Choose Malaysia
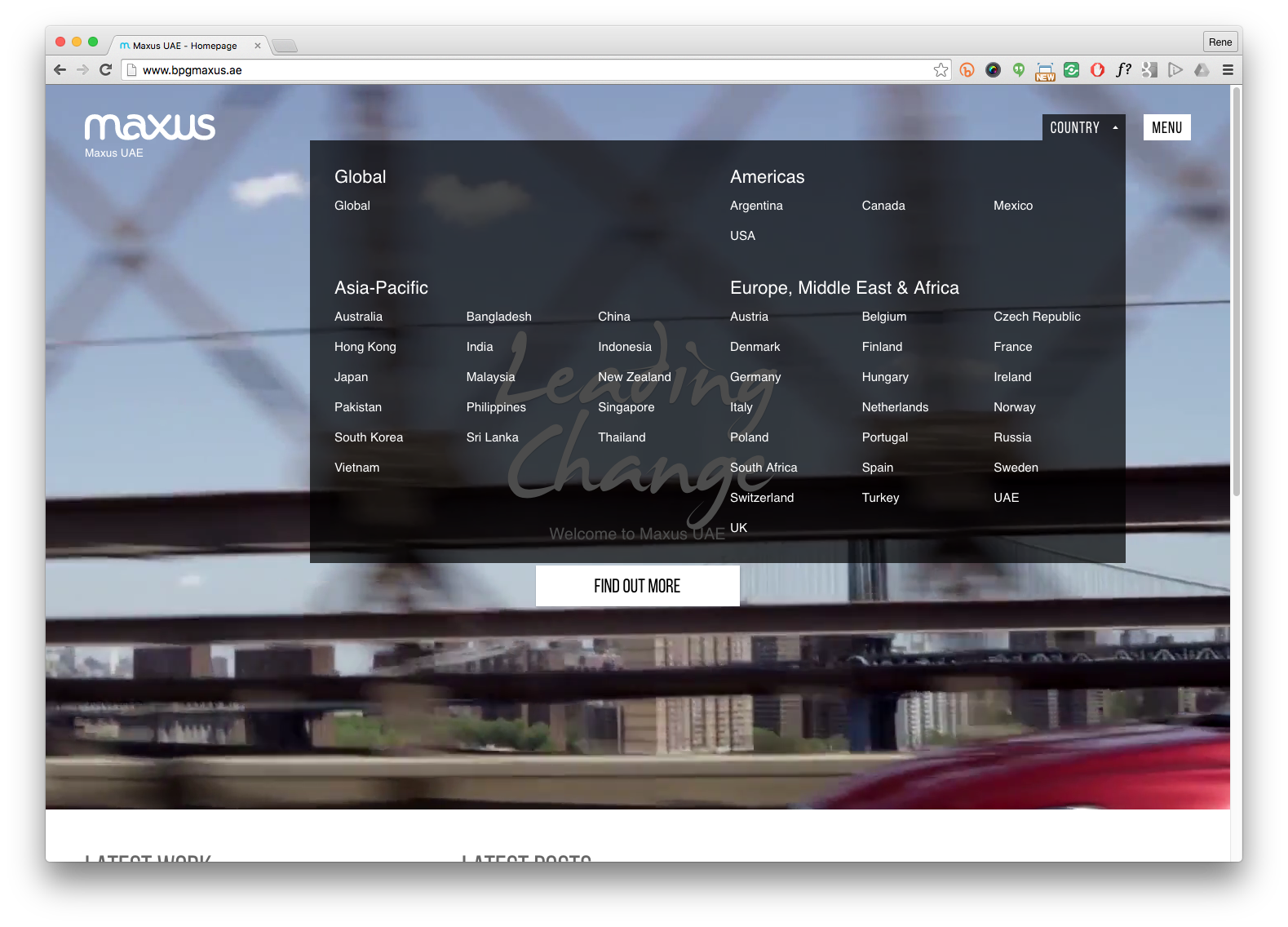Screen dimensions: 1288x927 click(490, 377)
